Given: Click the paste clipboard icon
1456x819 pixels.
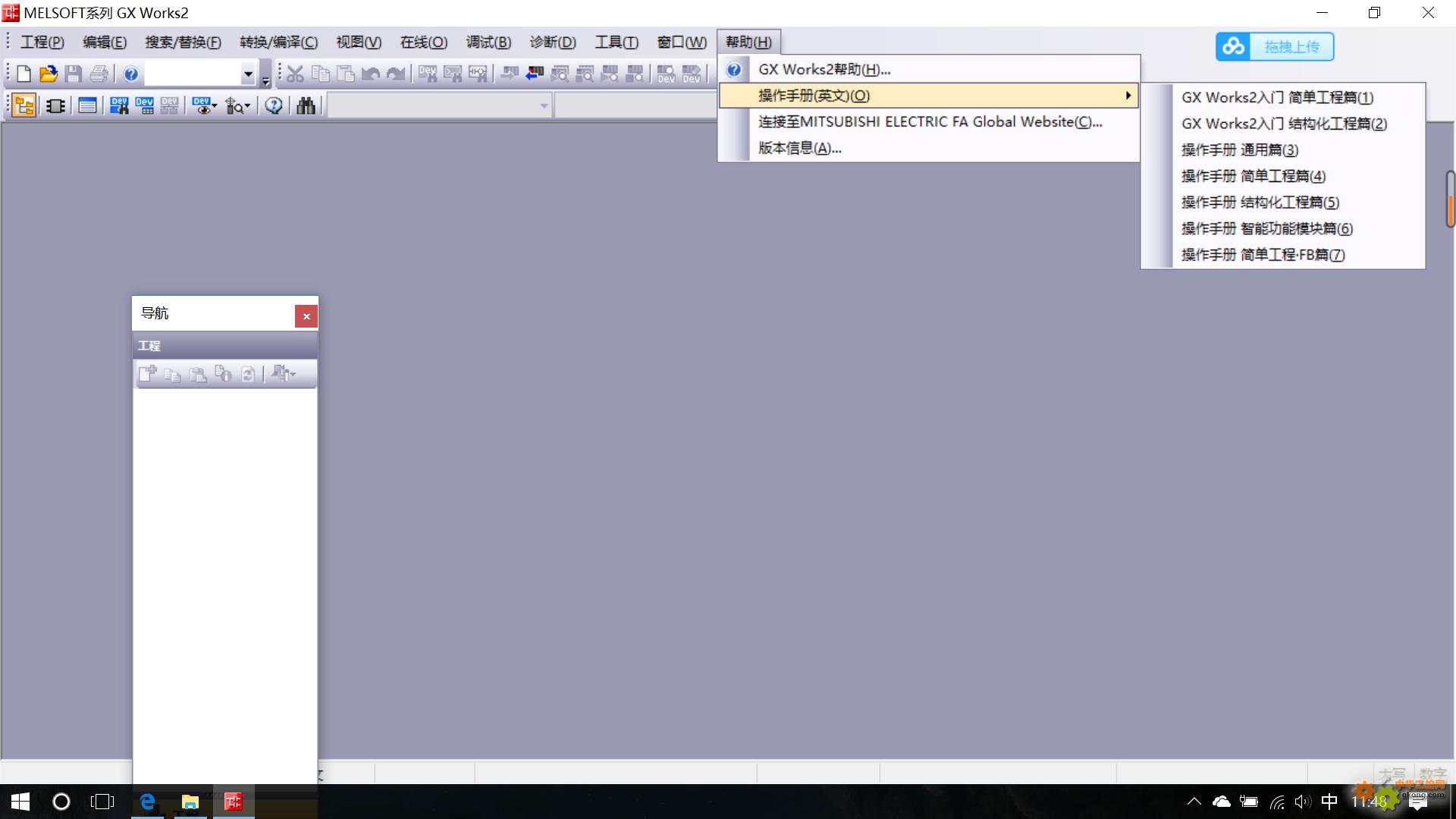Looking at the screenshot, I should click(346, 74).
